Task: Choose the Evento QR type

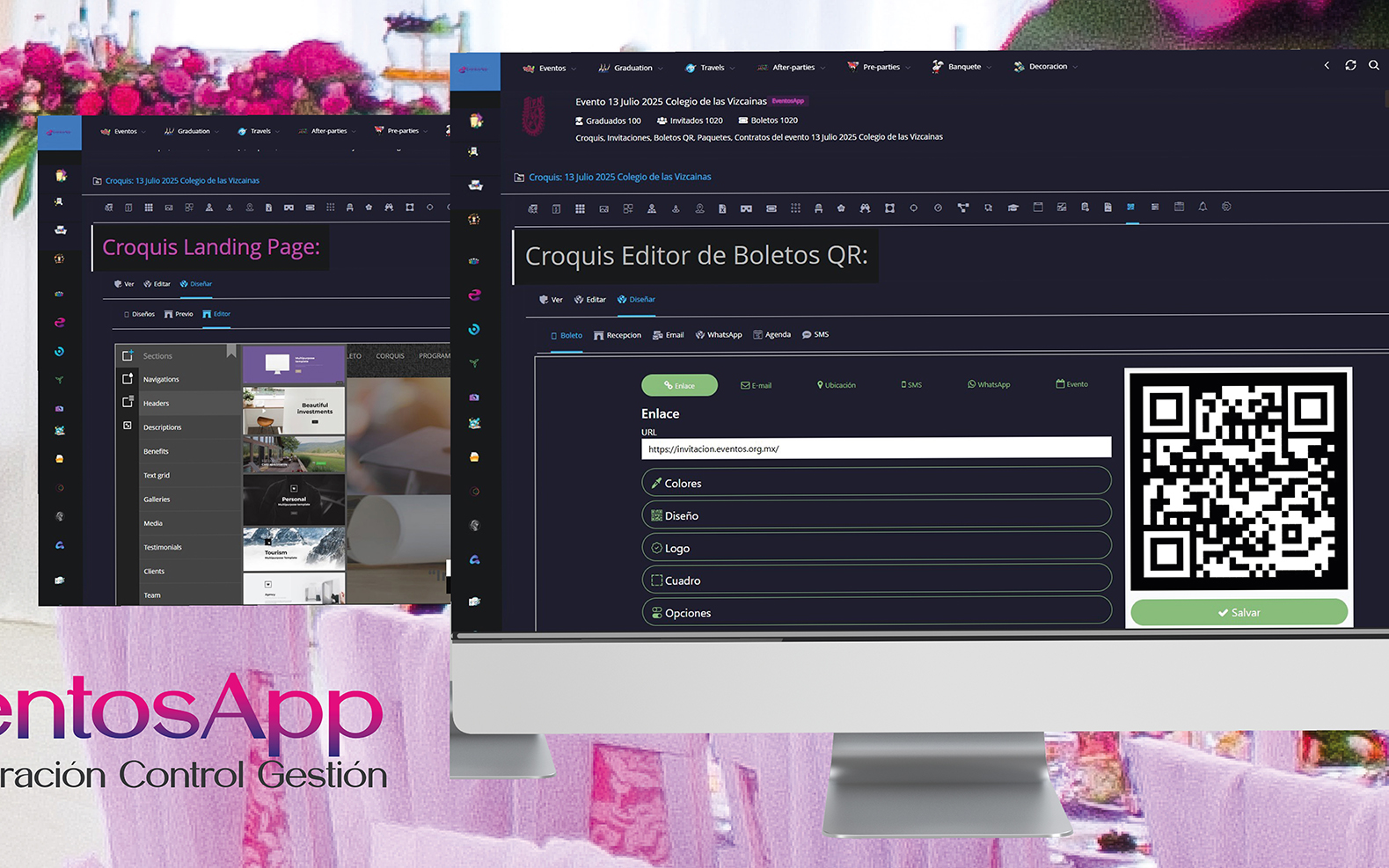Action: [x=1072, y=384]
